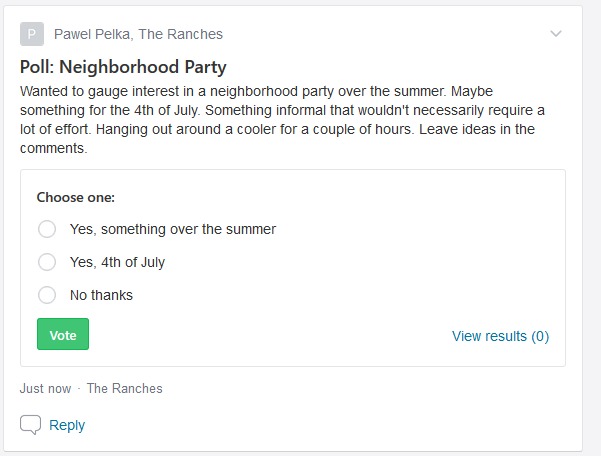Click the speech bubble reply icon
The image size is (601, 456).
tap(30, 425)
